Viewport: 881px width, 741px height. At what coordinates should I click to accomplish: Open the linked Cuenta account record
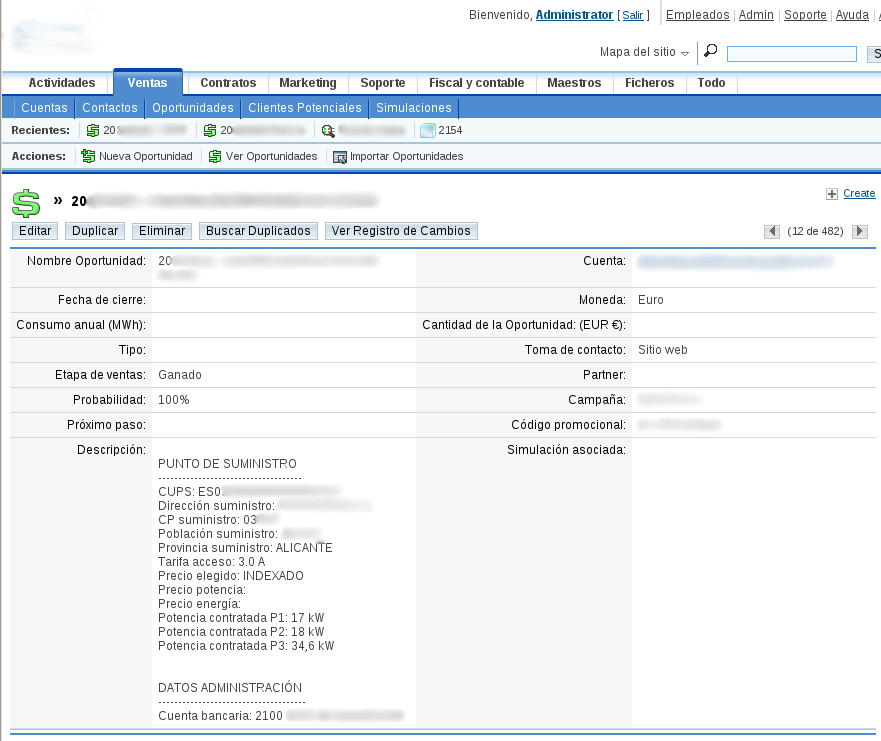coord(737,261)
